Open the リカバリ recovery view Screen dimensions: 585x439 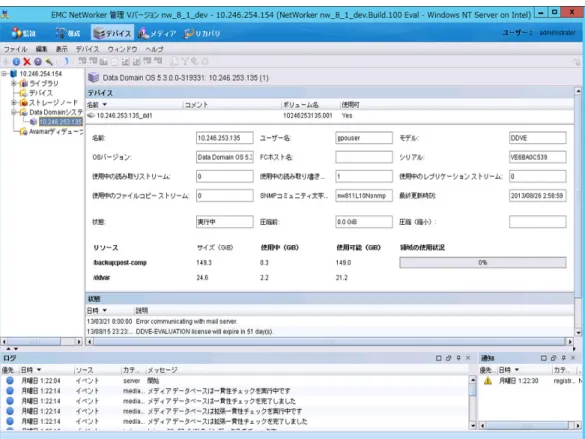point(202,33)
